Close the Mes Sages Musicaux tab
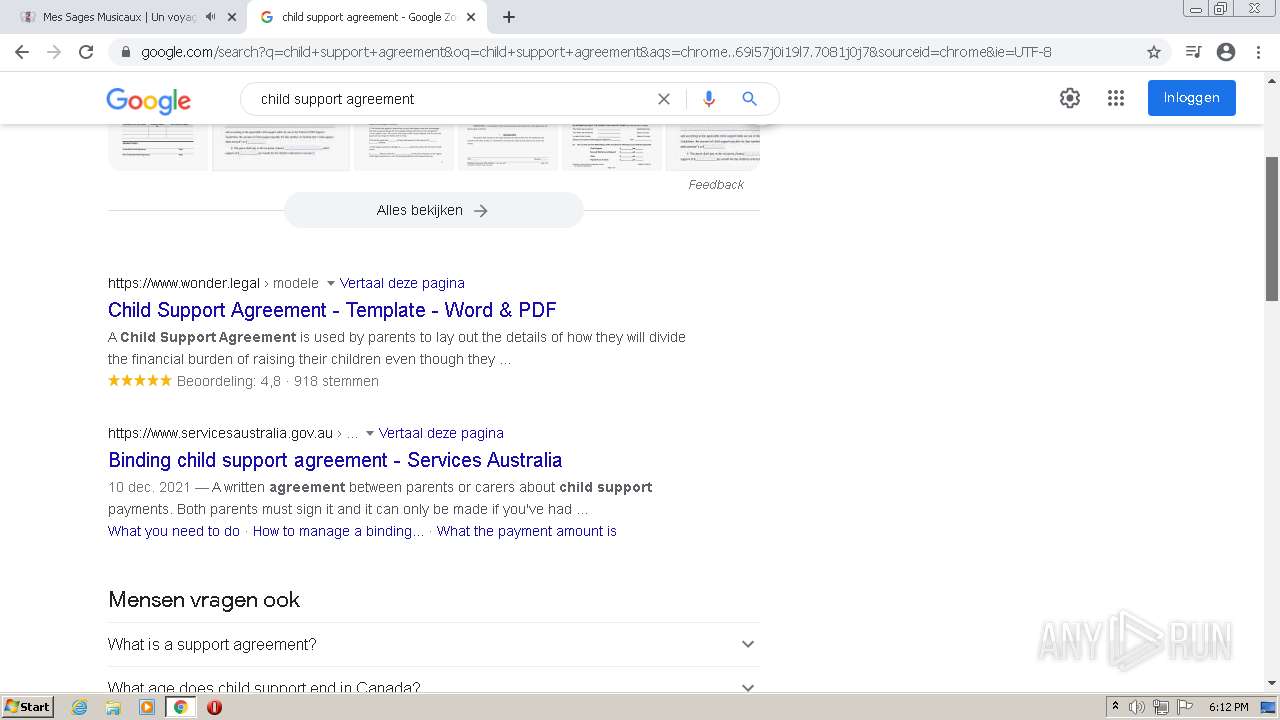The width and height of the screenshot is (1280, 720). [233, 17]
